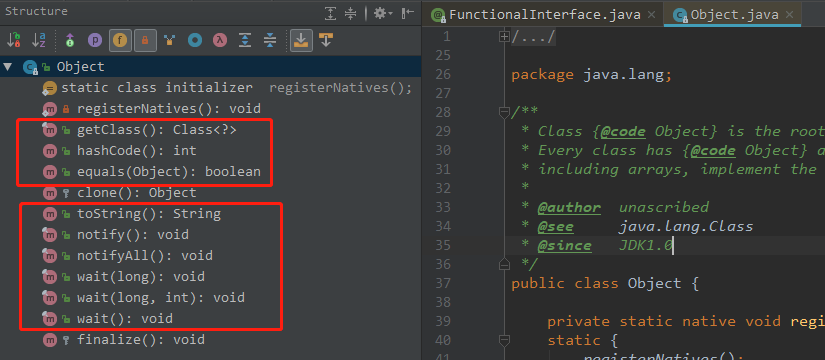The height and width of the screenshot is (360, 825).
Task: Select registerNatives(): void method
Action: click(210, 109)
